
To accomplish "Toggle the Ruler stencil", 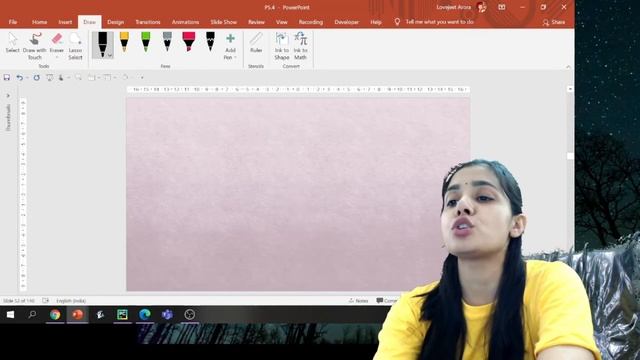I will 256,43.
